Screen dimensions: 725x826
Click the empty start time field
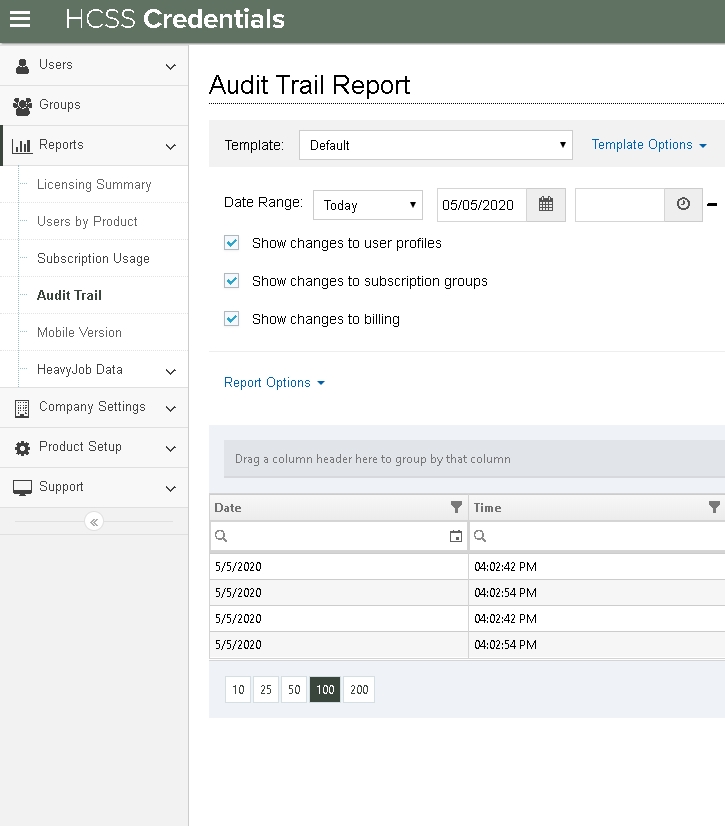(x=620, y=205)
